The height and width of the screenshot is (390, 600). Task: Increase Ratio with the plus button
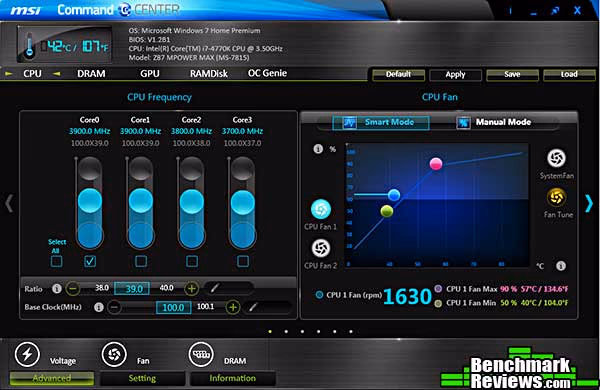(192, 288)
